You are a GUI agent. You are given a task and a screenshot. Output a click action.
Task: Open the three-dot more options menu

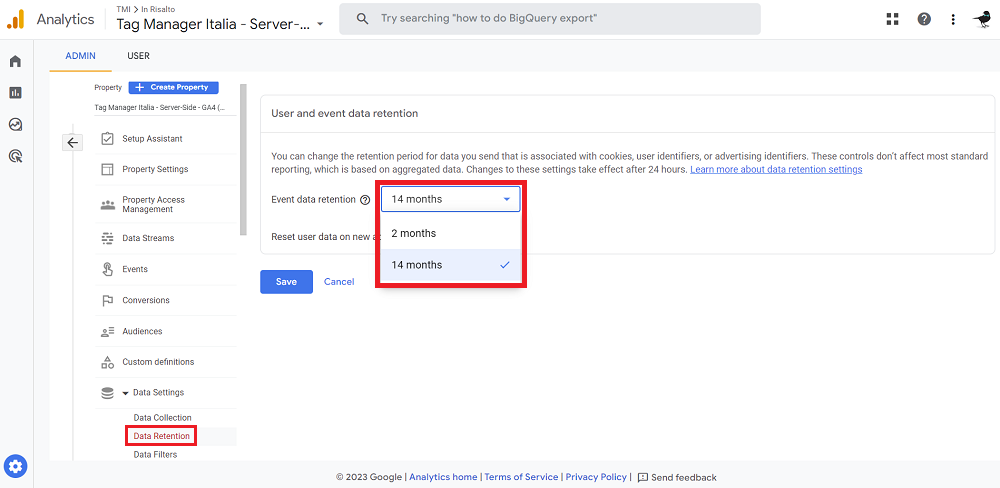pos(953,19)
